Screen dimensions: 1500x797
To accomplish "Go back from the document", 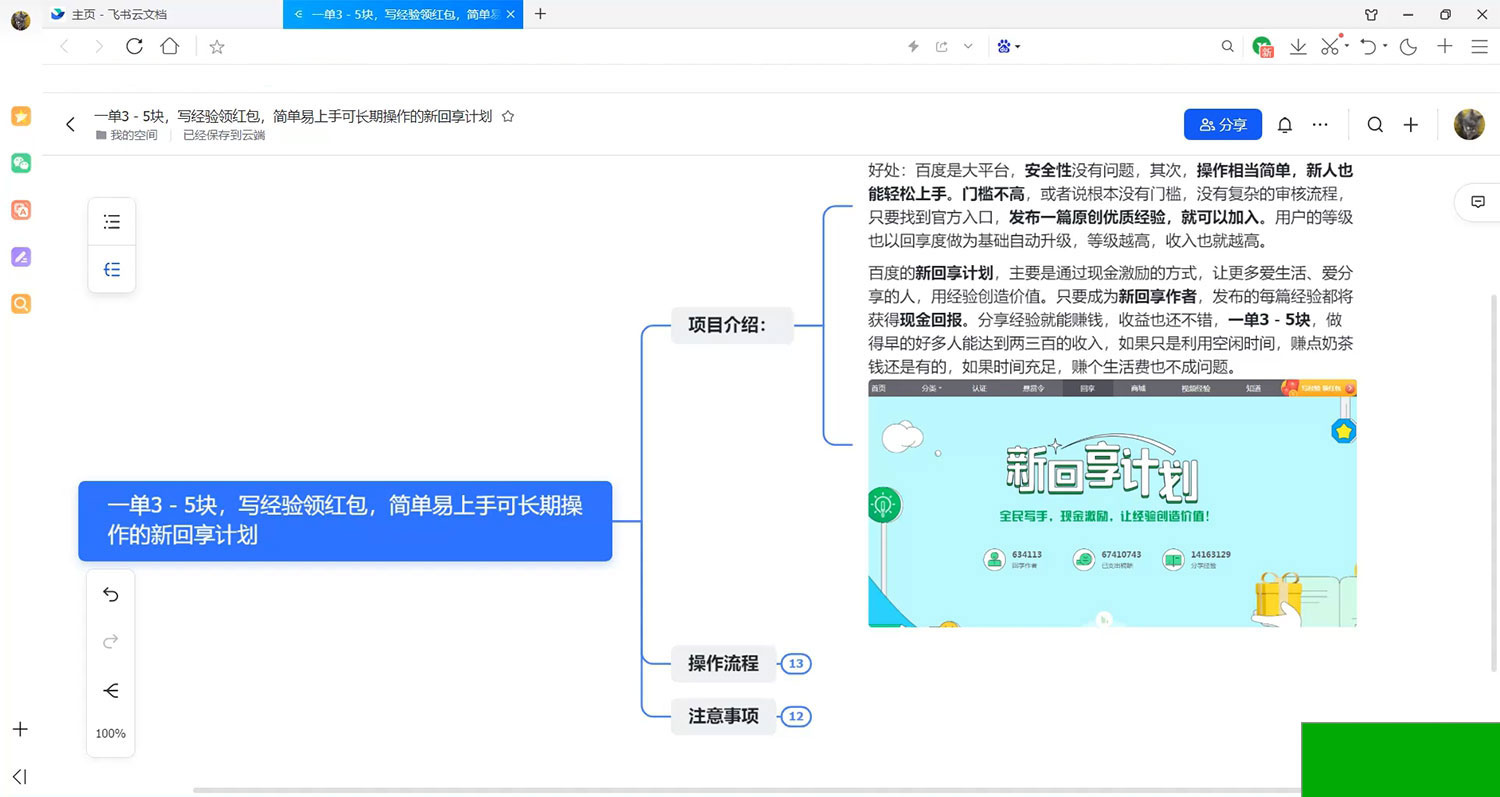I will pos(70,125).
